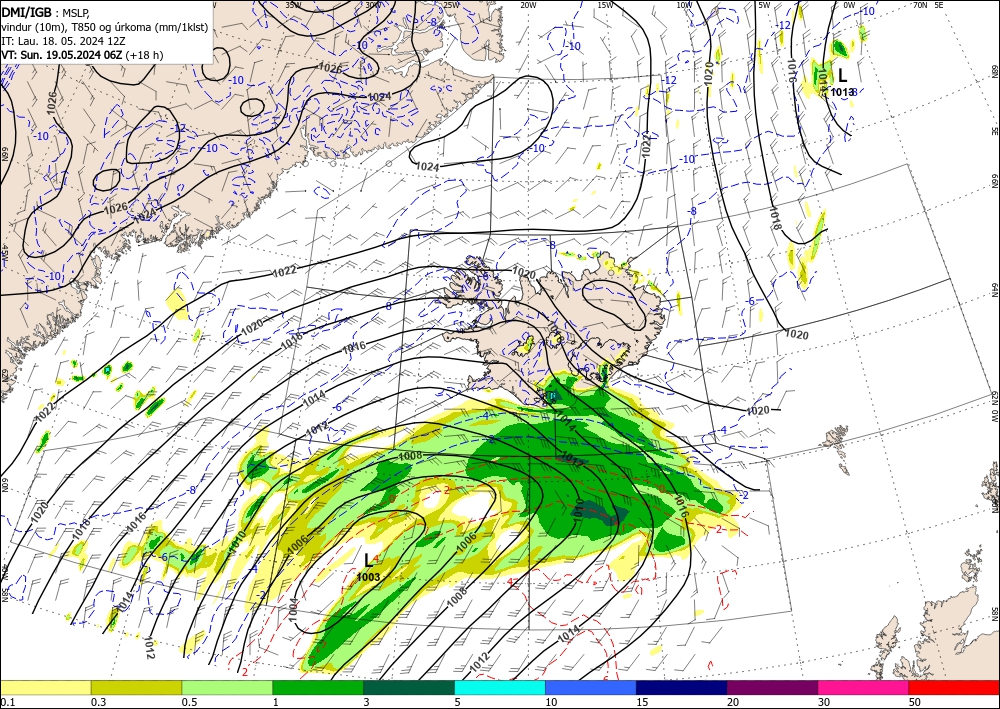Viewport: 1000px width, 709px height.
Task: Click the cyan 5–10 legend color block
Action: pyautogui.click(x=500, y=687)
